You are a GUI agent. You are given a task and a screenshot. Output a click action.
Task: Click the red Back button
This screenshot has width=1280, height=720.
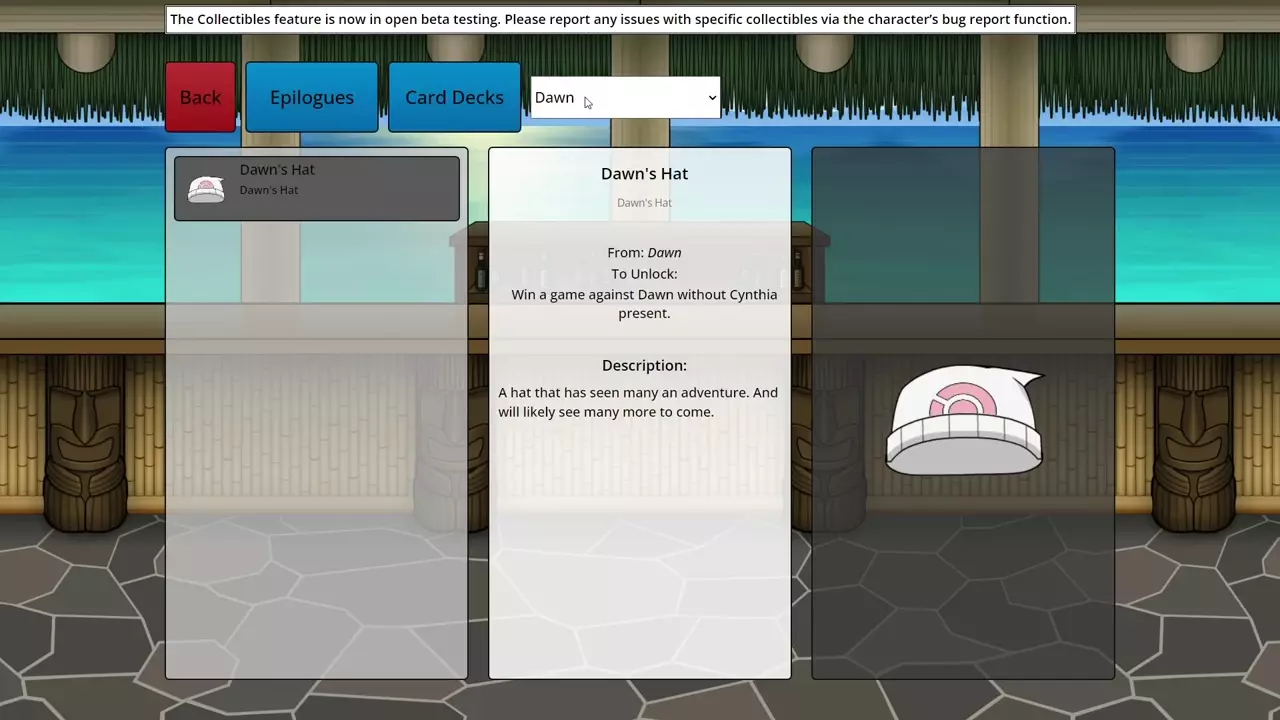pyautogui.click(x=200, y=97)
